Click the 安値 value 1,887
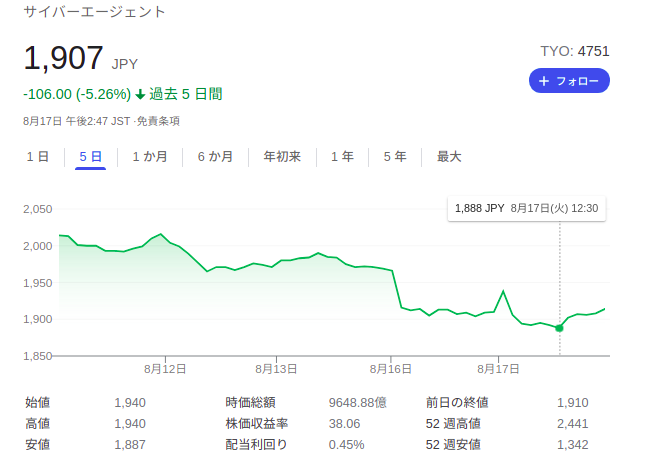The image size is (648, 466). [x=130, y=445]
